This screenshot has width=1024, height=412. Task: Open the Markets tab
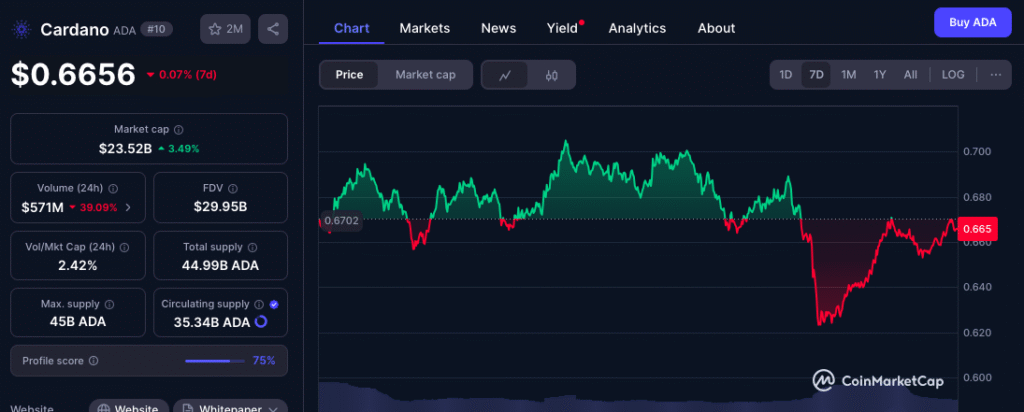pos(424,28)
